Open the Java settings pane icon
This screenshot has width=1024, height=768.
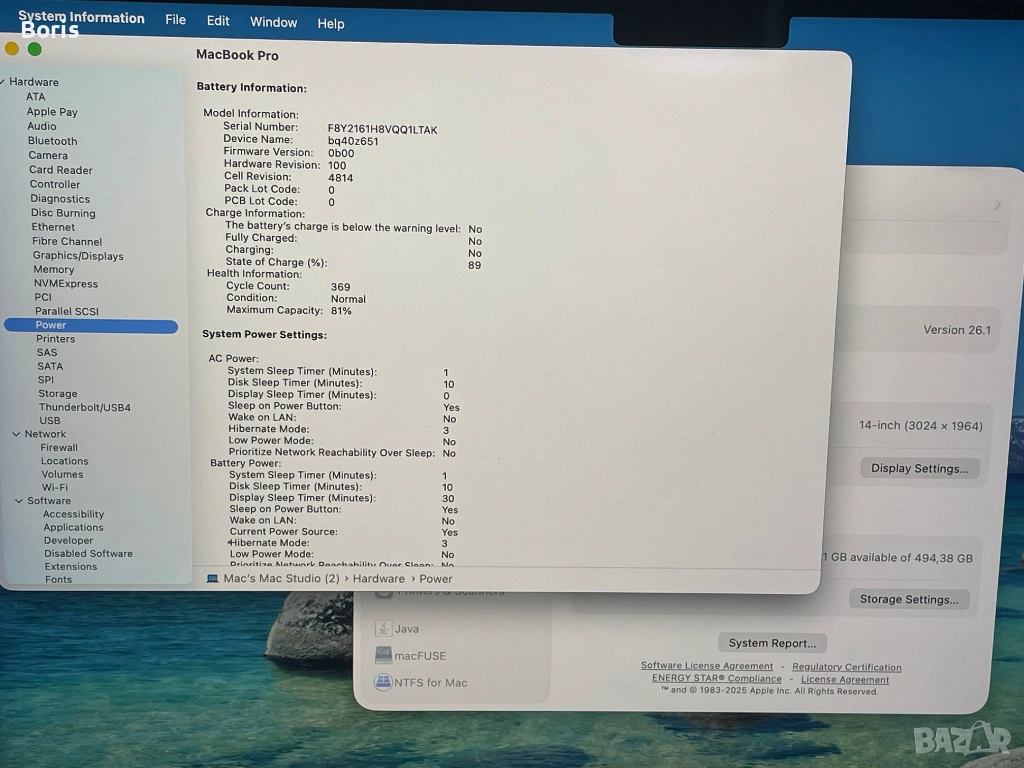coord(383,628)
